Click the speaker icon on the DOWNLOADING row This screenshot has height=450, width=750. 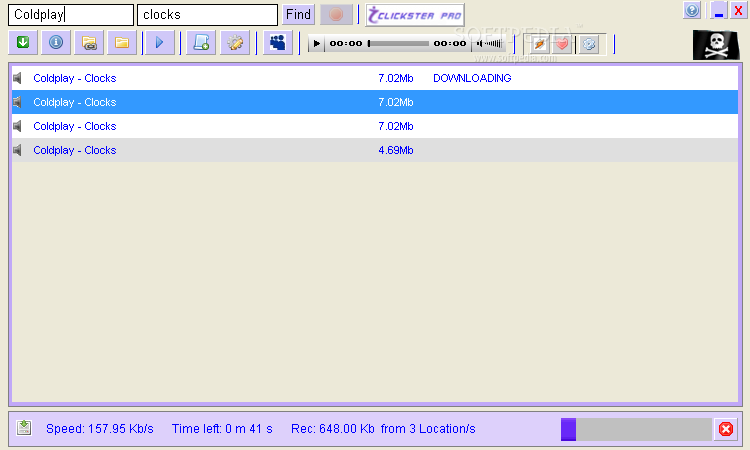pos(18,78)
